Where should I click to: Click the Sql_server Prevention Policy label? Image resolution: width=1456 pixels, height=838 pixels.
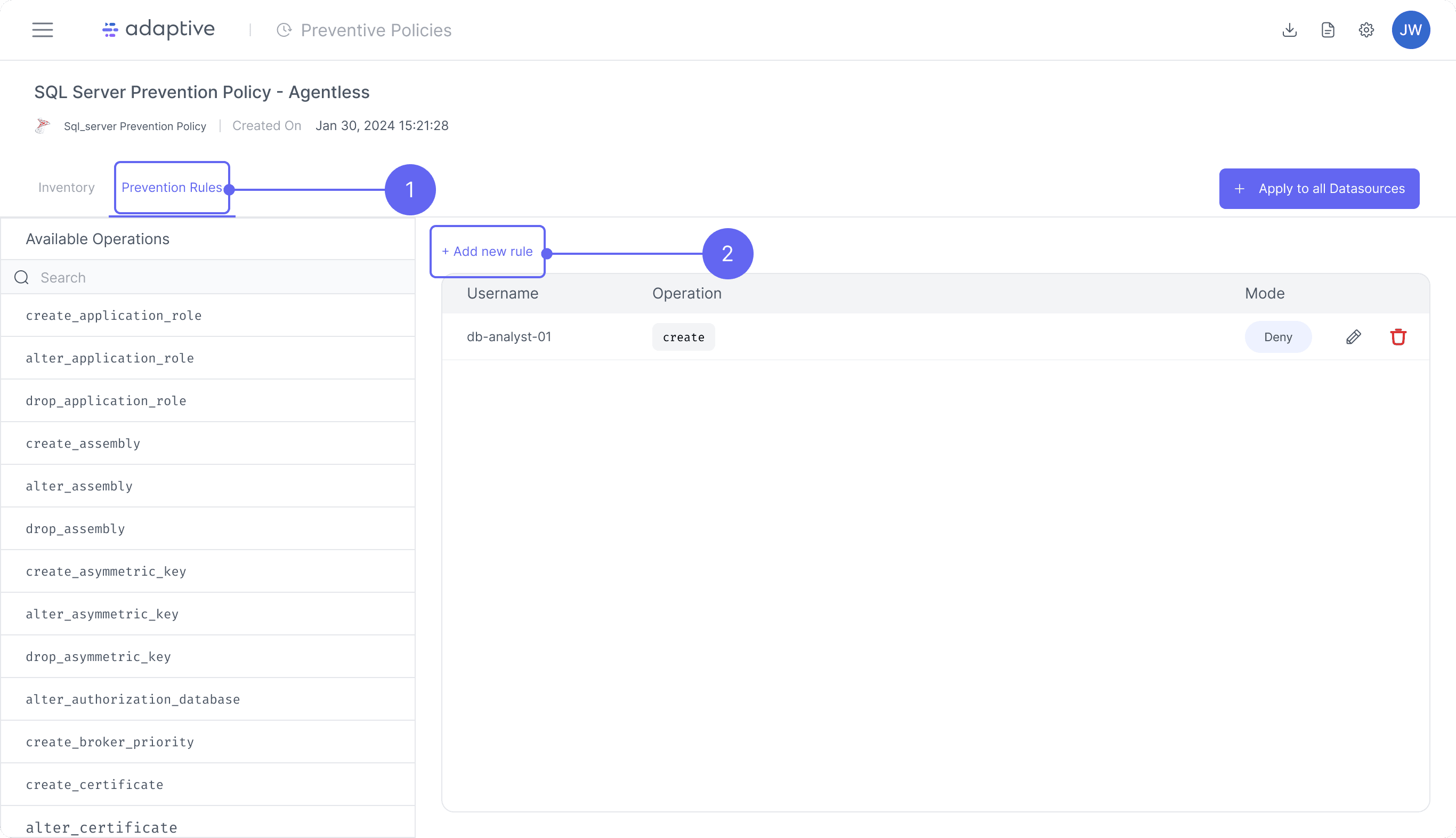point(135,126)
